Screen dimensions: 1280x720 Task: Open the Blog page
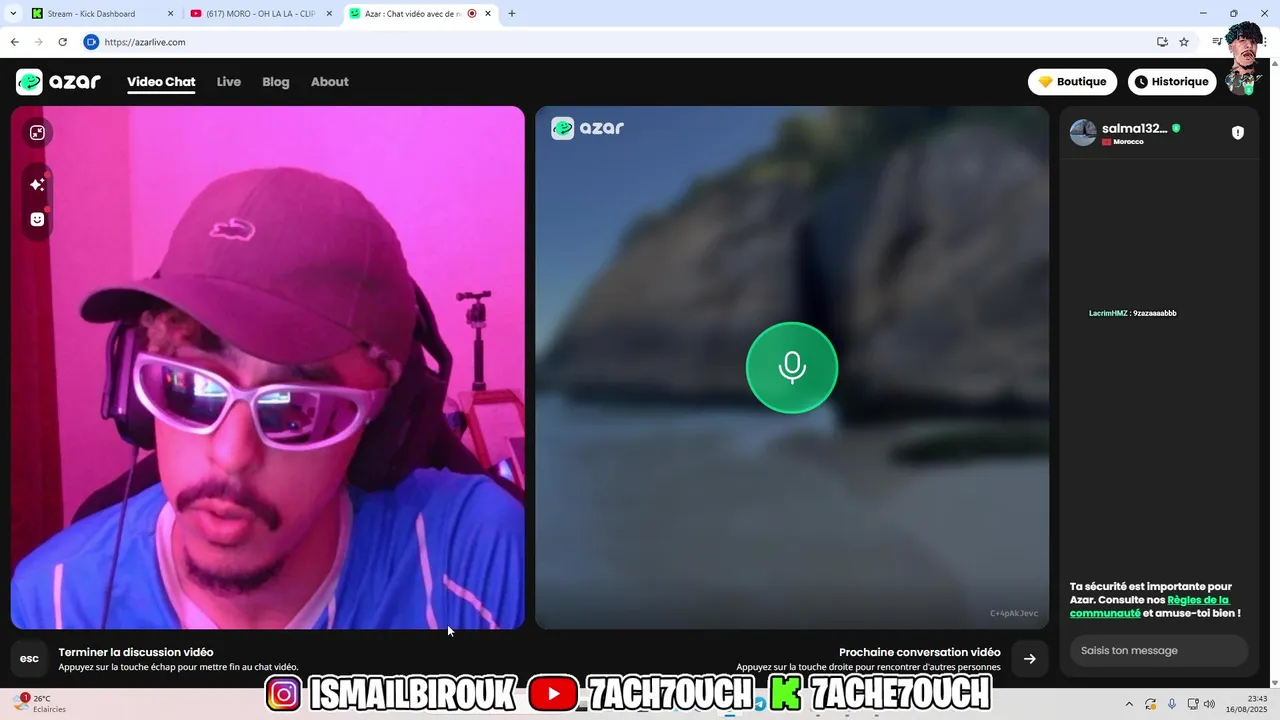pos(276,82)
